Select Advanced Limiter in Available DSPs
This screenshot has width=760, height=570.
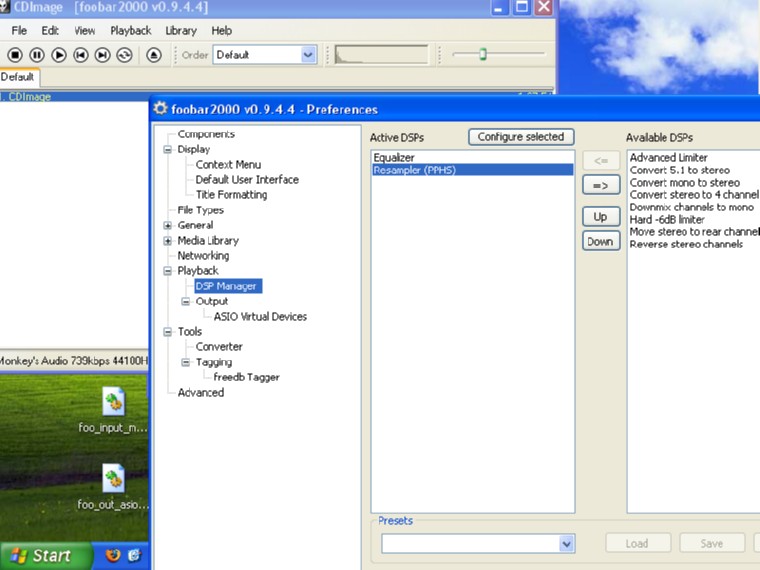668,158
